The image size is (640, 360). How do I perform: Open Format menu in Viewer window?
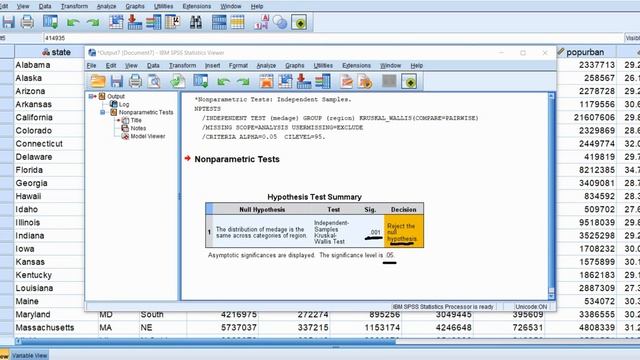coord(238,66)
